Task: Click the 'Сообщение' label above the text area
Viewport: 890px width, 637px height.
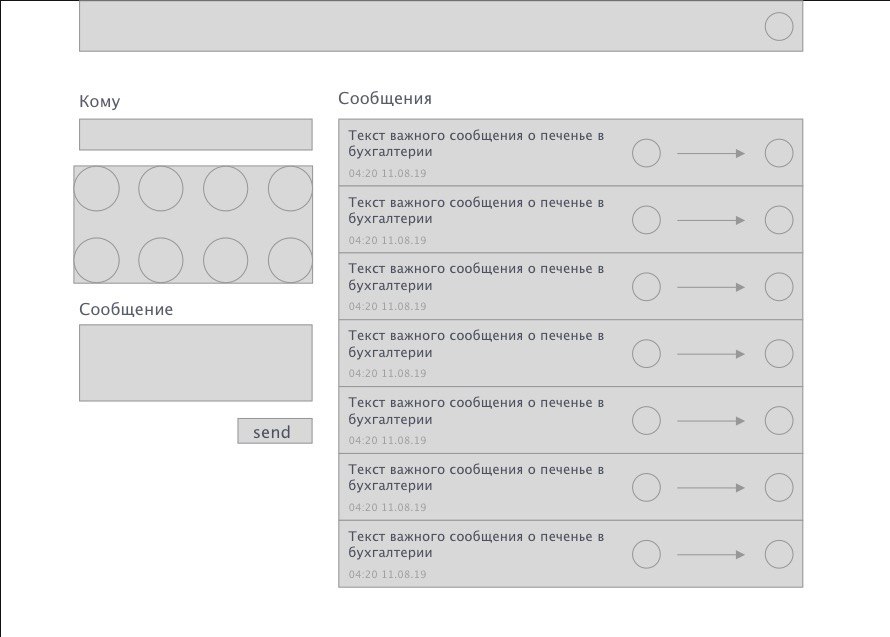Action: click(126, 309)
